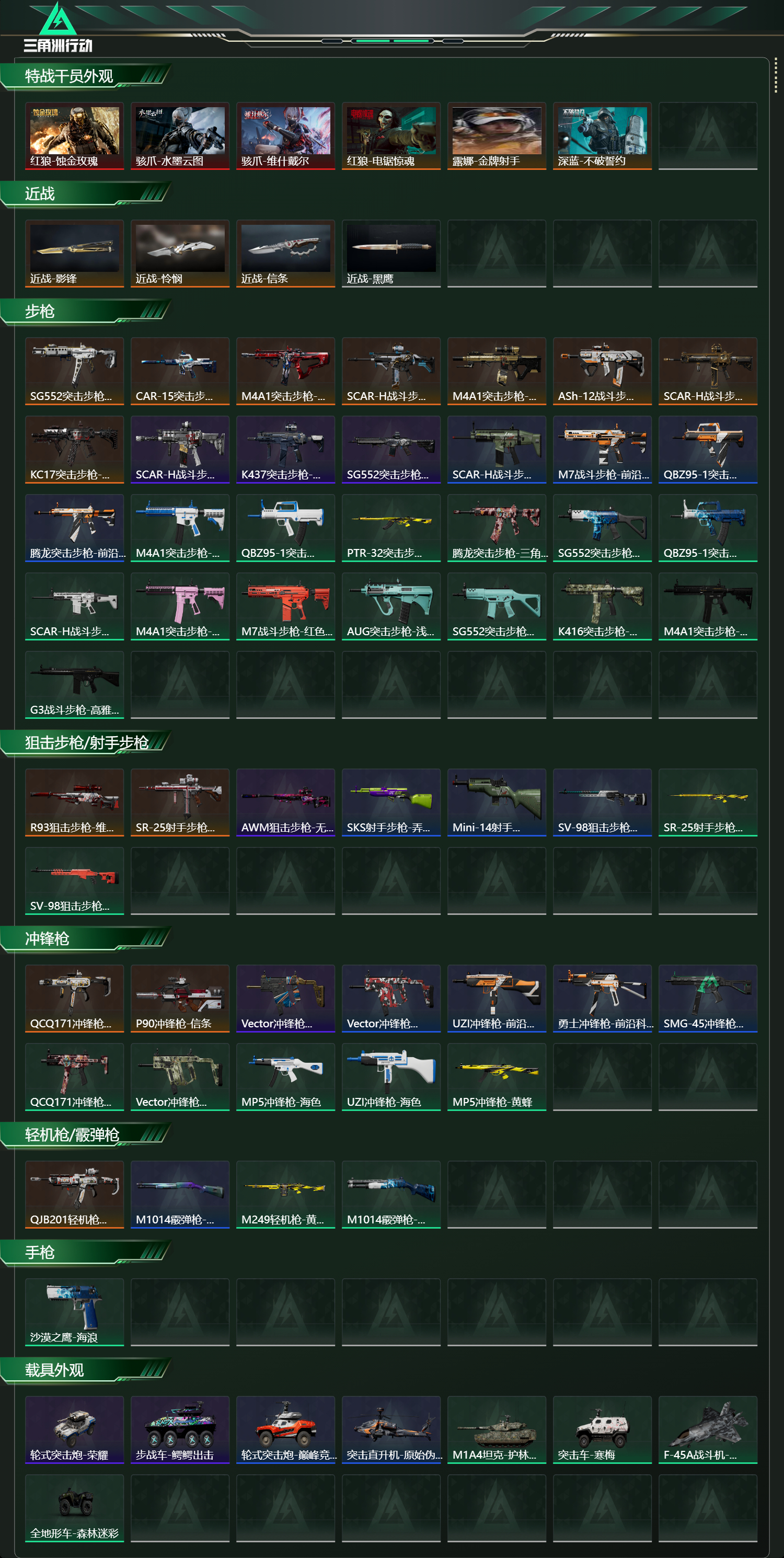Select the MP5冲锋枪-黄蜂 skin
The height and width of the screenshot is (1558, 784).
coord(497,1076)
